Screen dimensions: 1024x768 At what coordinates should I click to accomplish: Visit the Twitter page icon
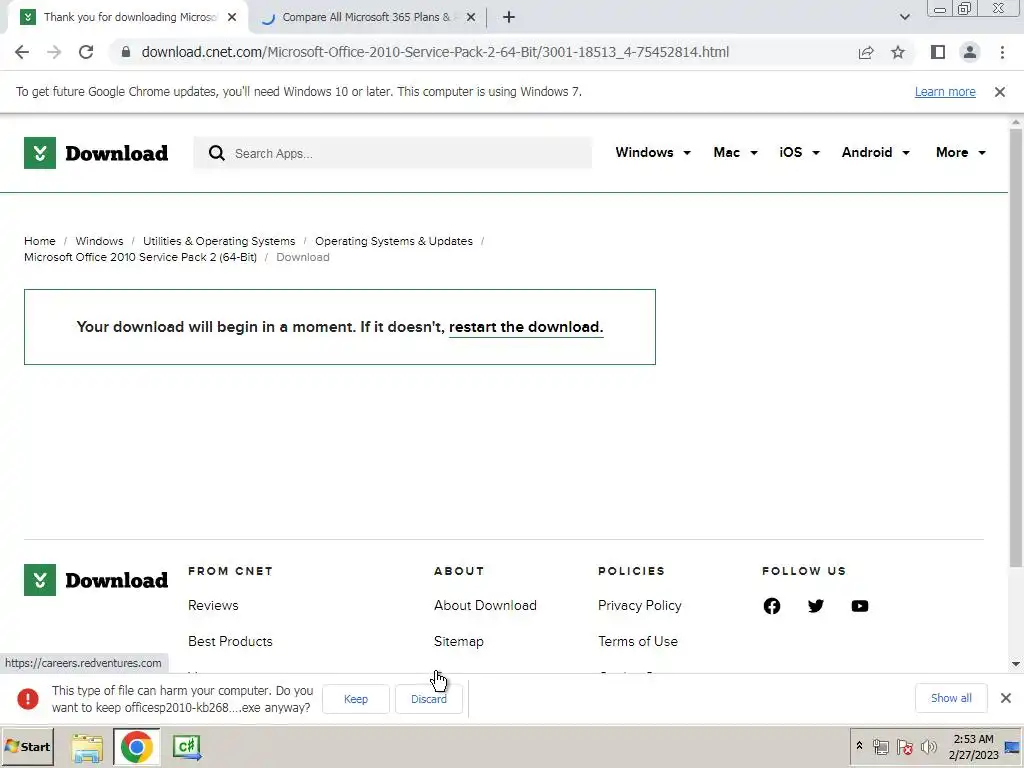[x=816, y=606]
